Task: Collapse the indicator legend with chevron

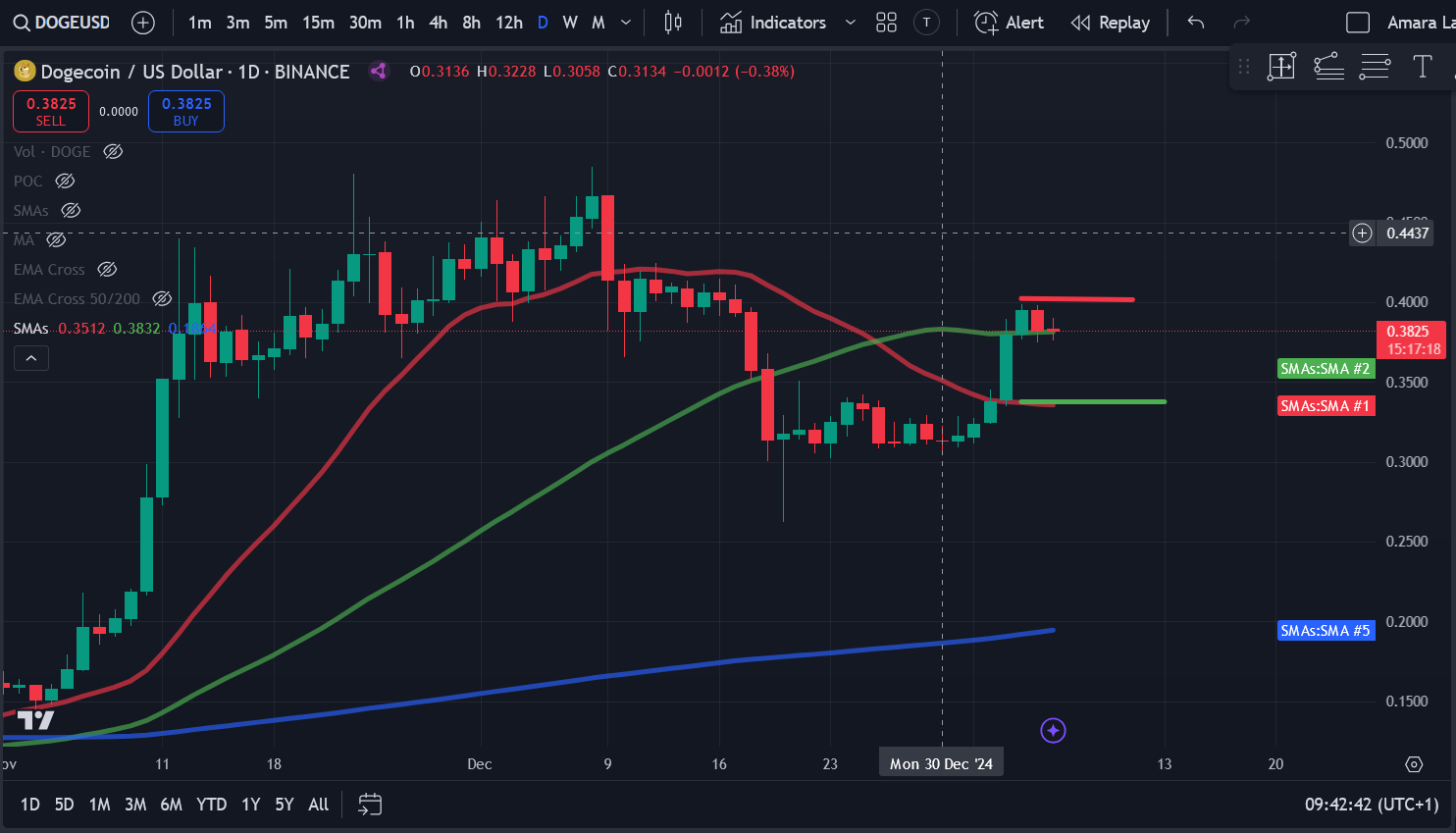Action: pyautogui.click(x=31, y=358)
